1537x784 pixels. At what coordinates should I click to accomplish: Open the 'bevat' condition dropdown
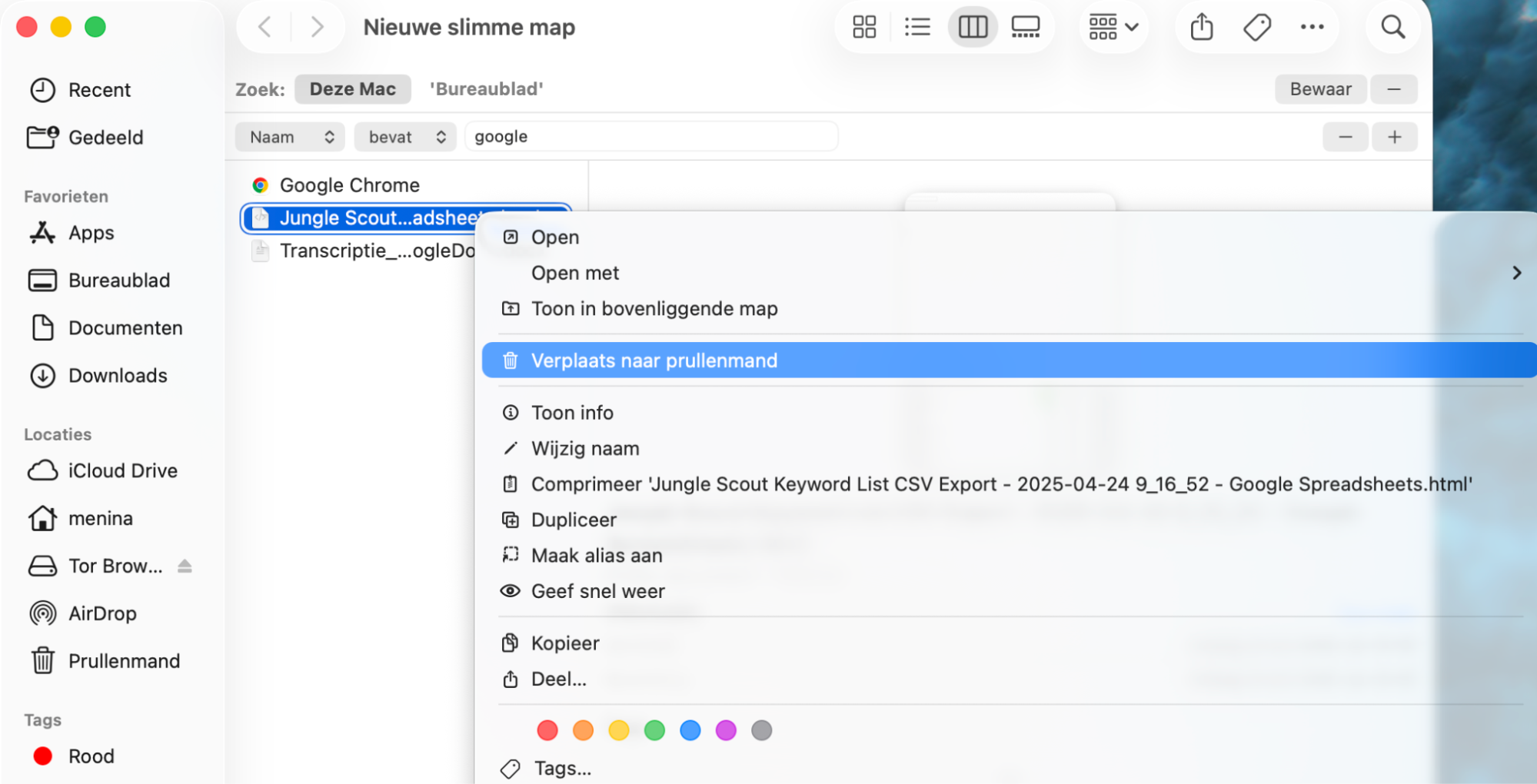[405, 136]
